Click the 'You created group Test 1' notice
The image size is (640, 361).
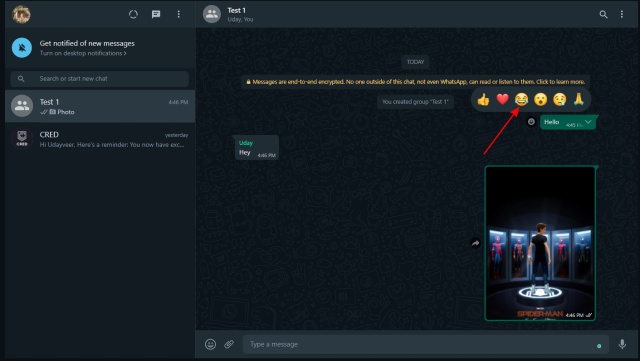click(416, 102)
